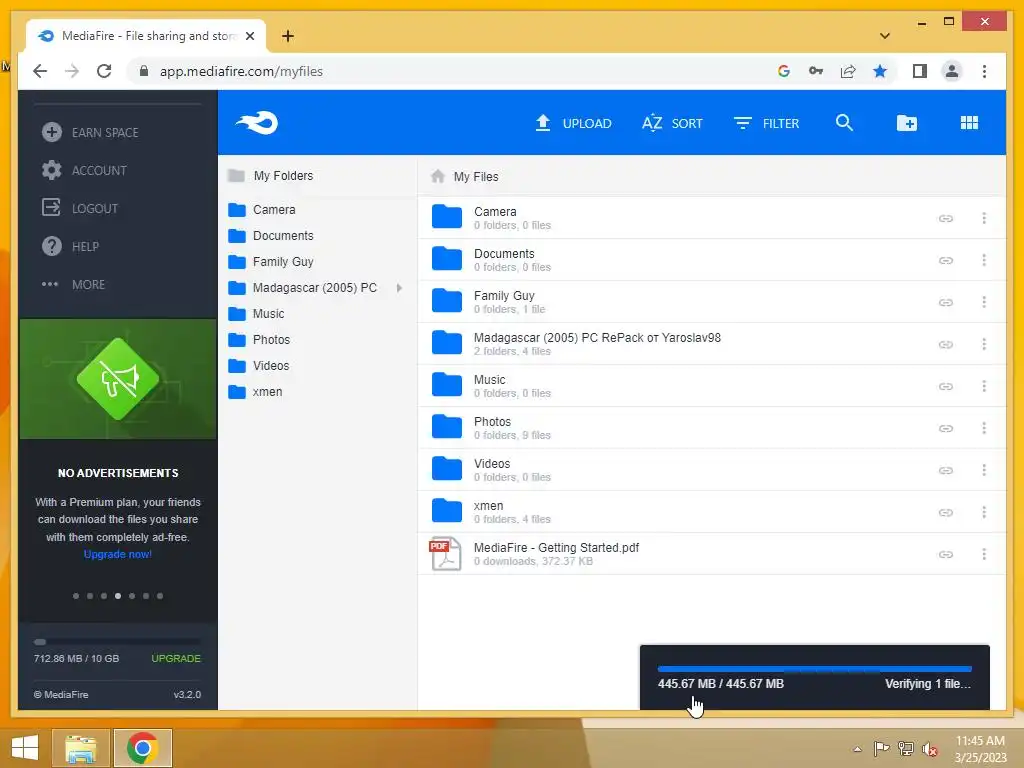This screenshot has width=1024, height=768.
Task: Copy share link for Camera folder
Action: 946,218
